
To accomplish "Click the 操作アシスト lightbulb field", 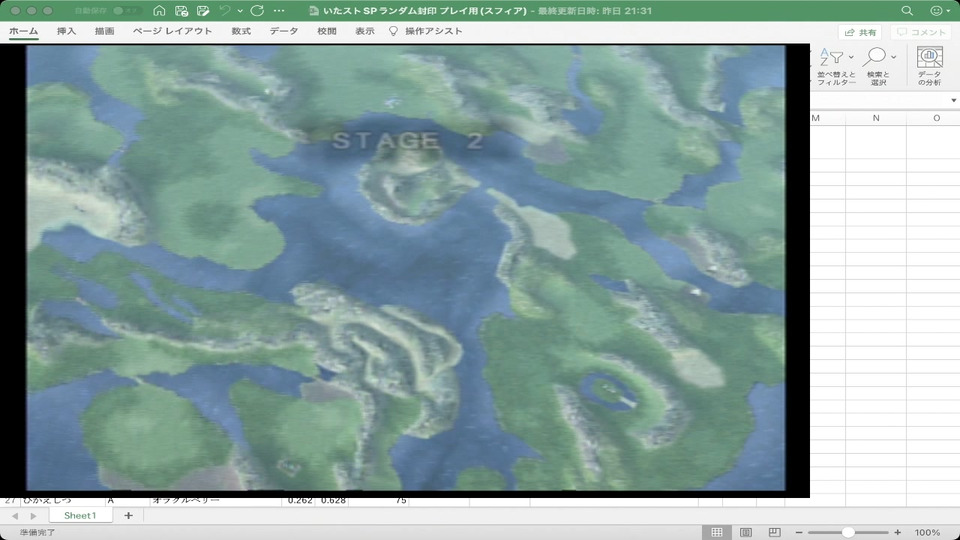I will coord(426,31).
